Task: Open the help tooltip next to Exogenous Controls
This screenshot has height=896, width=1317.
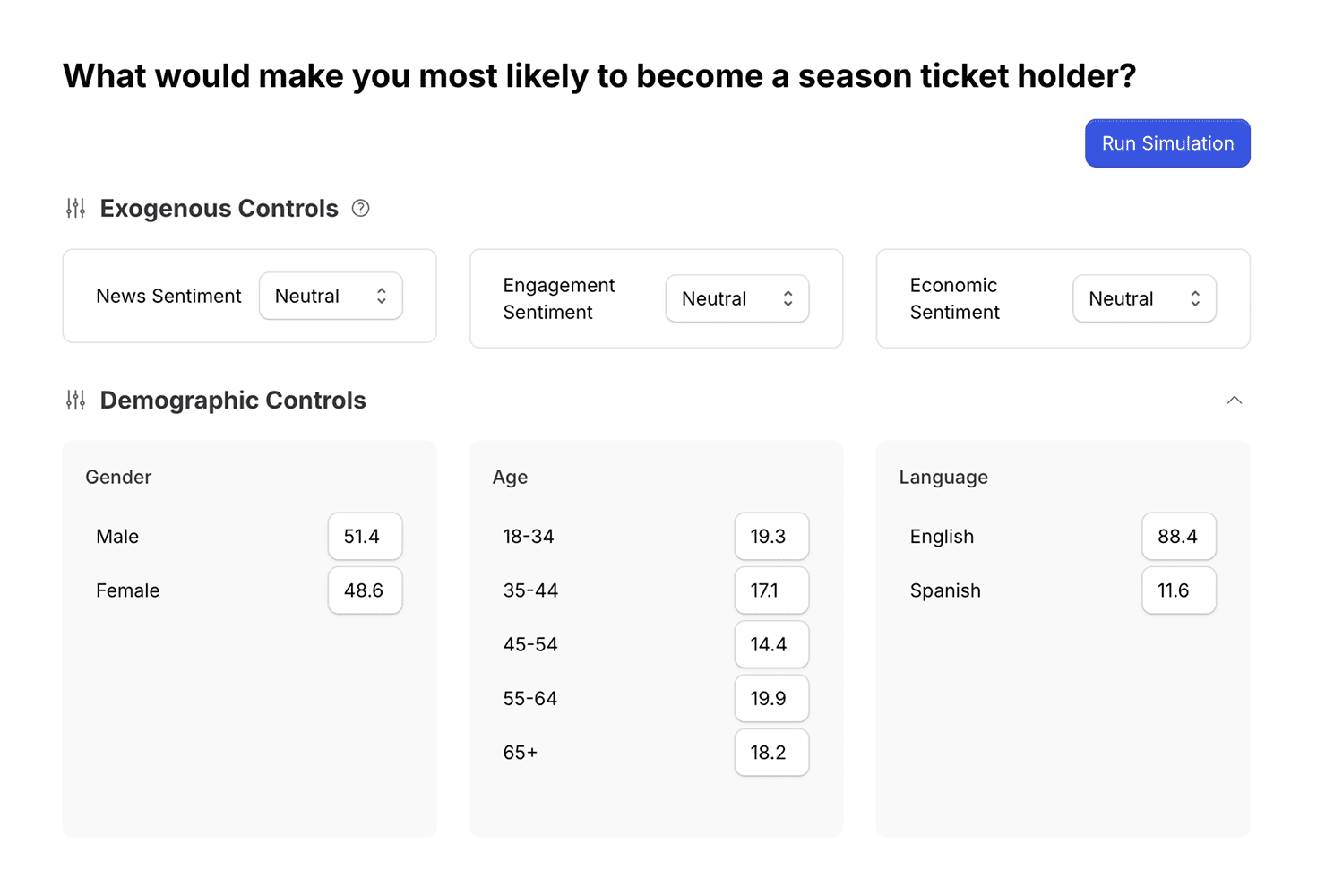Action: point(360,207)
